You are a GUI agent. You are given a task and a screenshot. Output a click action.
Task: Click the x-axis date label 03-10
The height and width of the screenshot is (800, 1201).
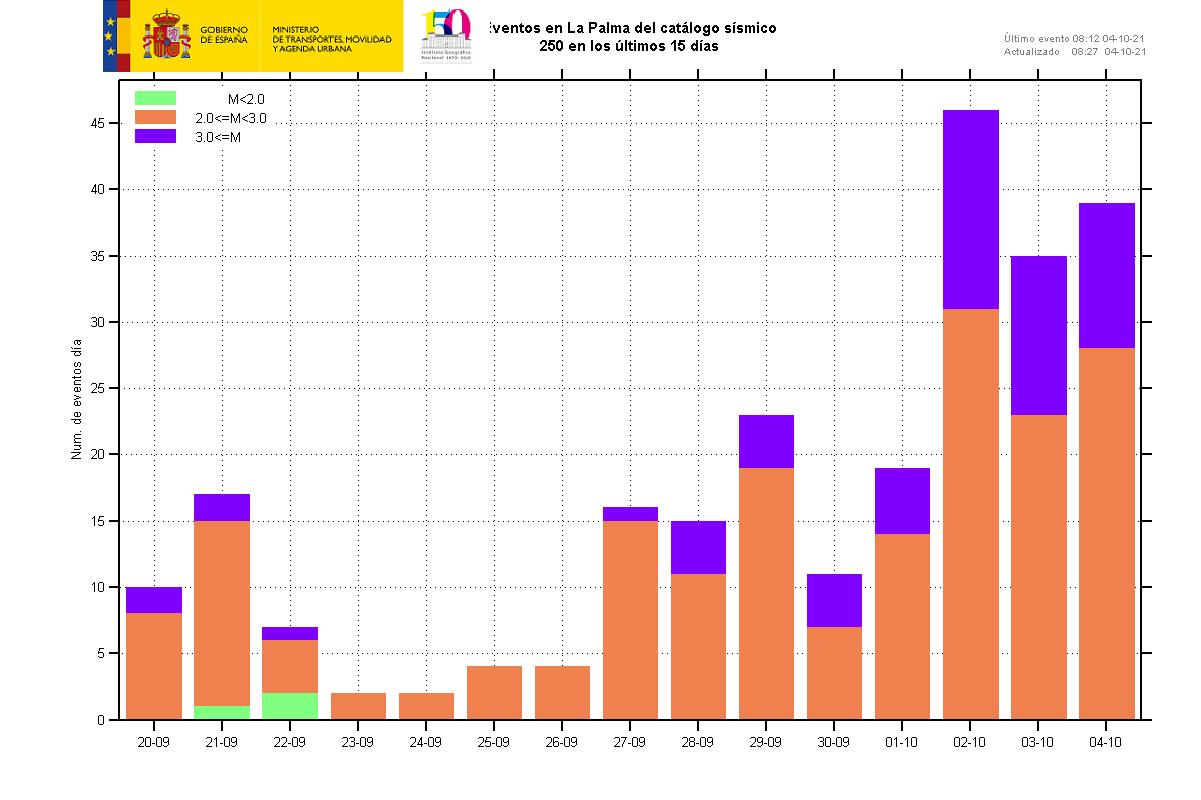tap(1037, 743)
